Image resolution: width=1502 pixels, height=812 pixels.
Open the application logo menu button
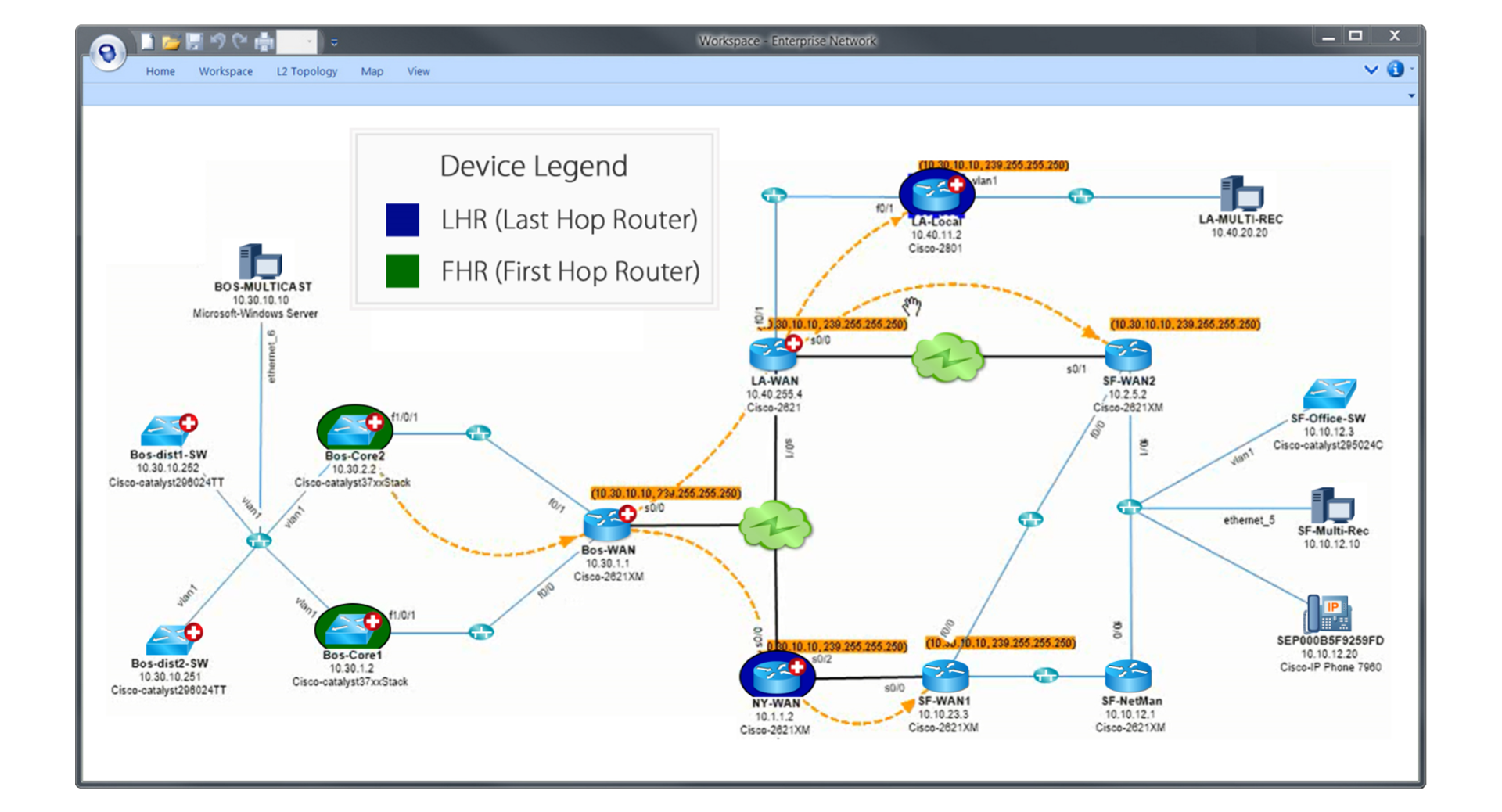pos(107,53)
